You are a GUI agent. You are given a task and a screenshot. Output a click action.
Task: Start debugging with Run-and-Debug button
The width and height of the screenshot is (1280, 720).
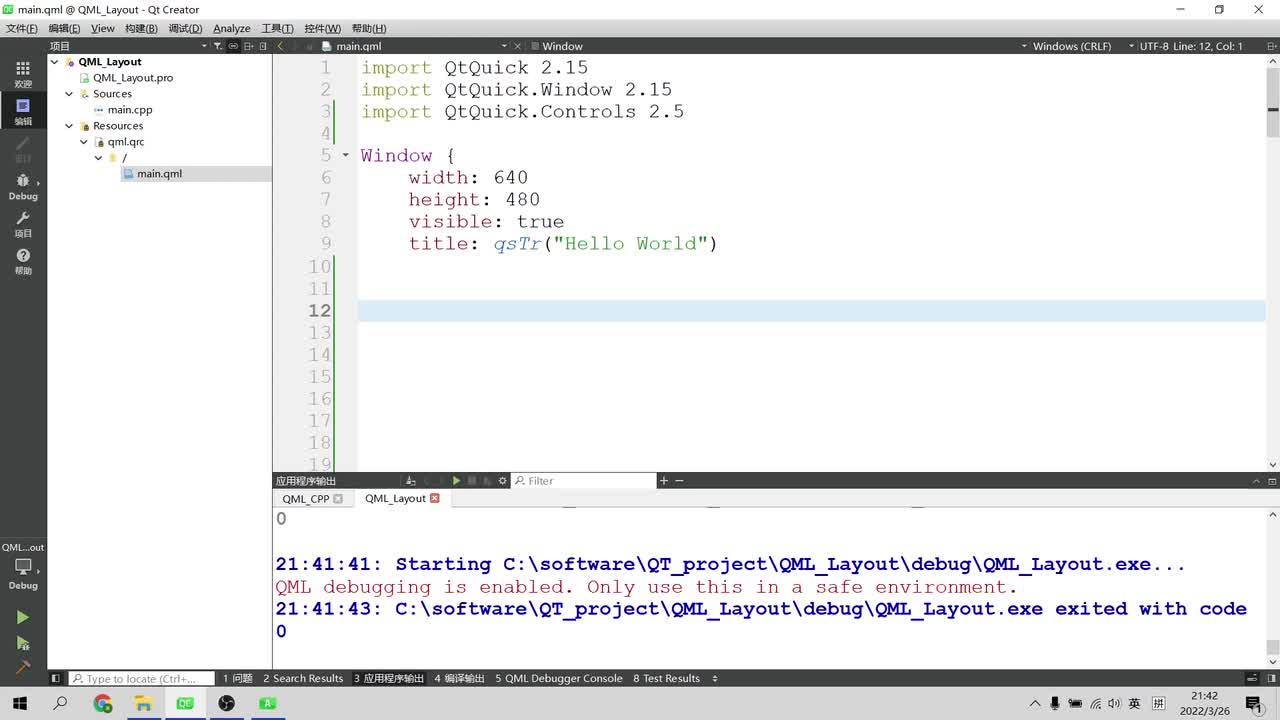point(23,643)
